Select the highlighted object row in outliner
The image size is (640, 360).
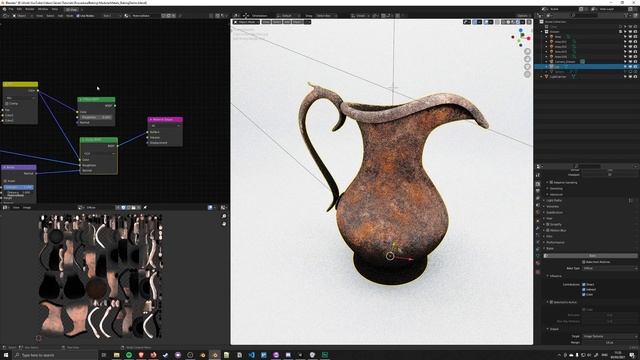[x=587, y=67]
